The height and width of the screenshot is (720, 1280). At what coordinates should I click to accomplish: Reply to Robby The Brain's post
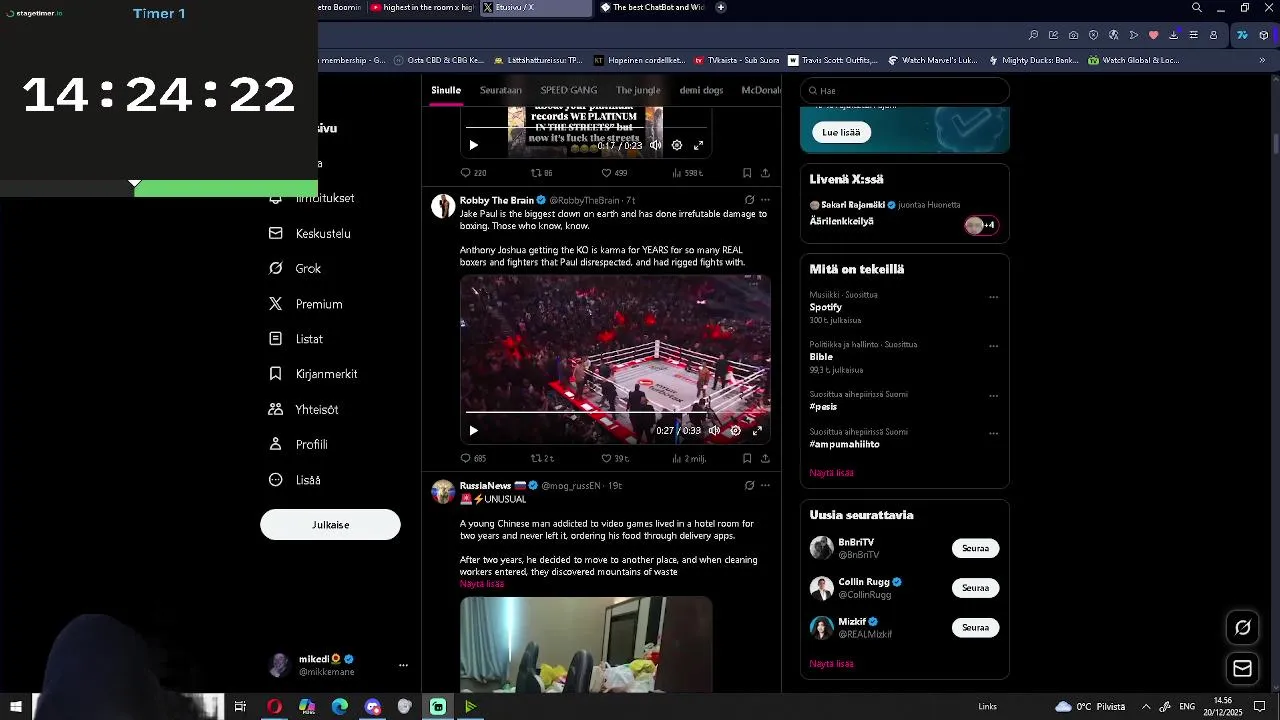473,458
